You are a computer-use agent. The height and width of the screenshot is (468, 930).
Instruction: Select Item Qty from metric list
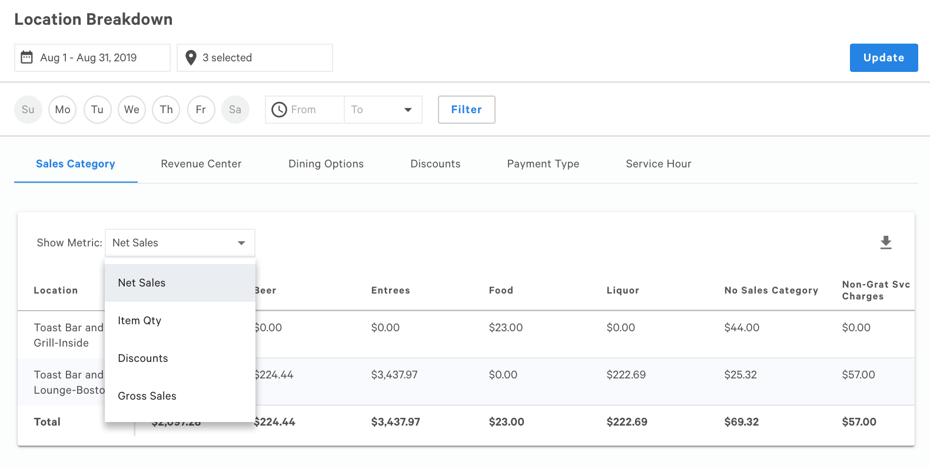(x=140, y=321)
